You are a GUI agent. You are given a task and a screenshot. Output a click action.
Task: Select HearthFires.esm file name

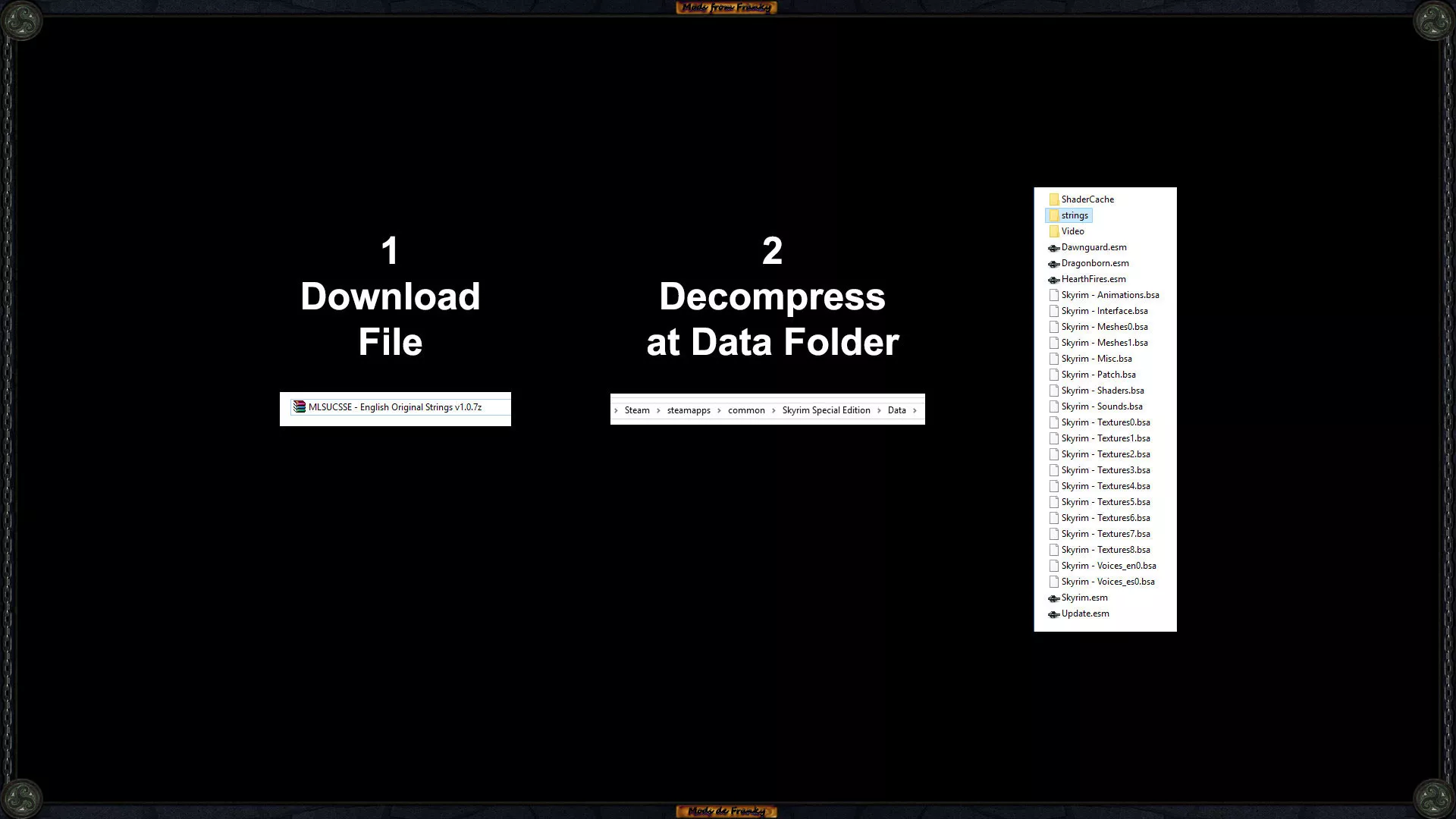(x=1094, y=279)
